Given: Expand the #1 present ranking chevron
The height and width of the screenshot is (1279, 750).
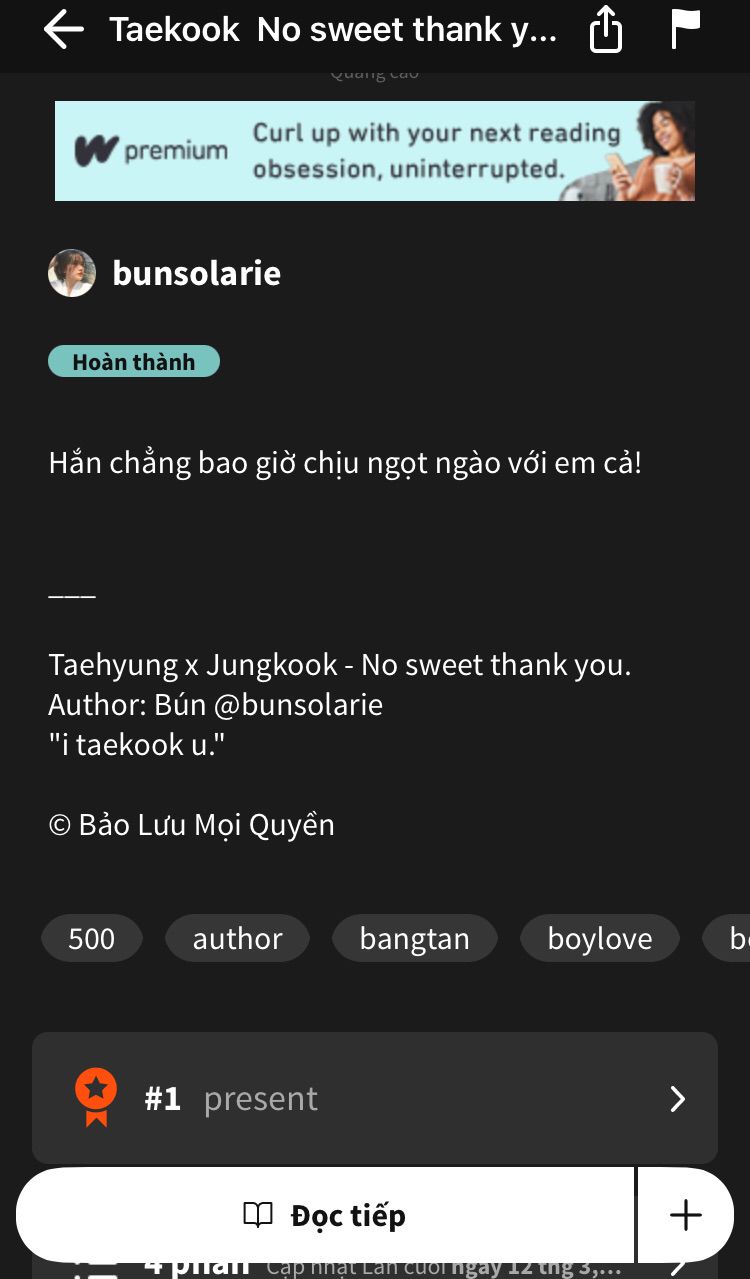Looking at the screenshot, I should click(678, 1099).
